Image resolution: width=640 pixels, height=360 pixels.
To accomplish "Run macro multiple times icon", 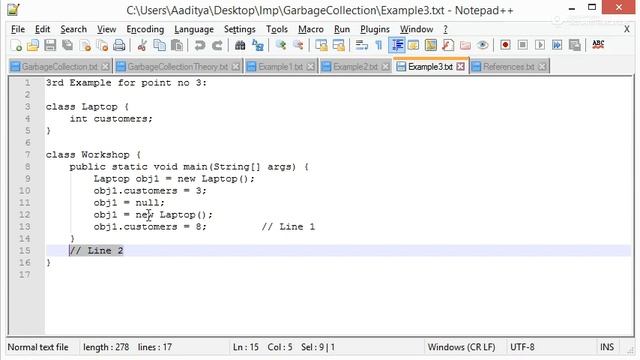I will click(x=557, y=45).
